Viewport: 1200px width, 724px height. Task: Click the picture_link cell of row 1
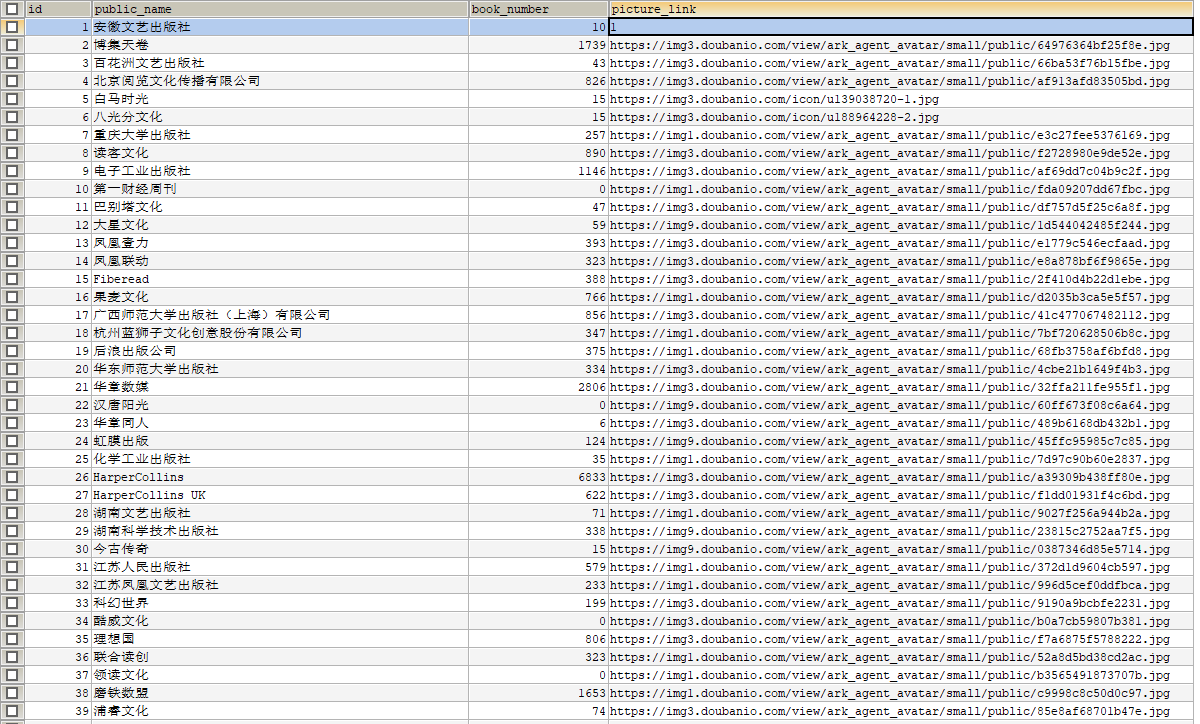[901, 27]
